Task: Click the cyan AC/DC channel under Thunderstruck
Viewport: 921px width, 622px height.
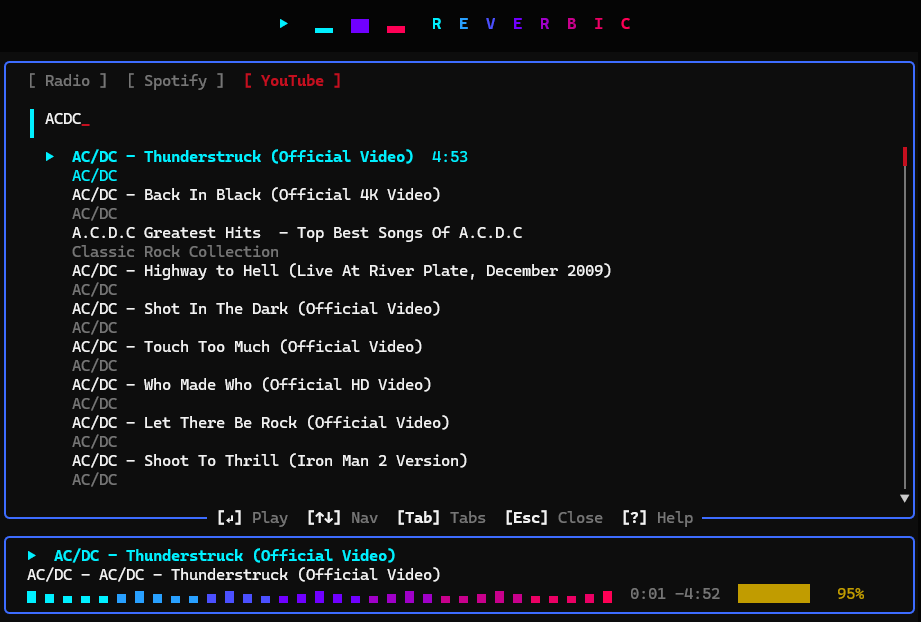Action: (95, 176)
